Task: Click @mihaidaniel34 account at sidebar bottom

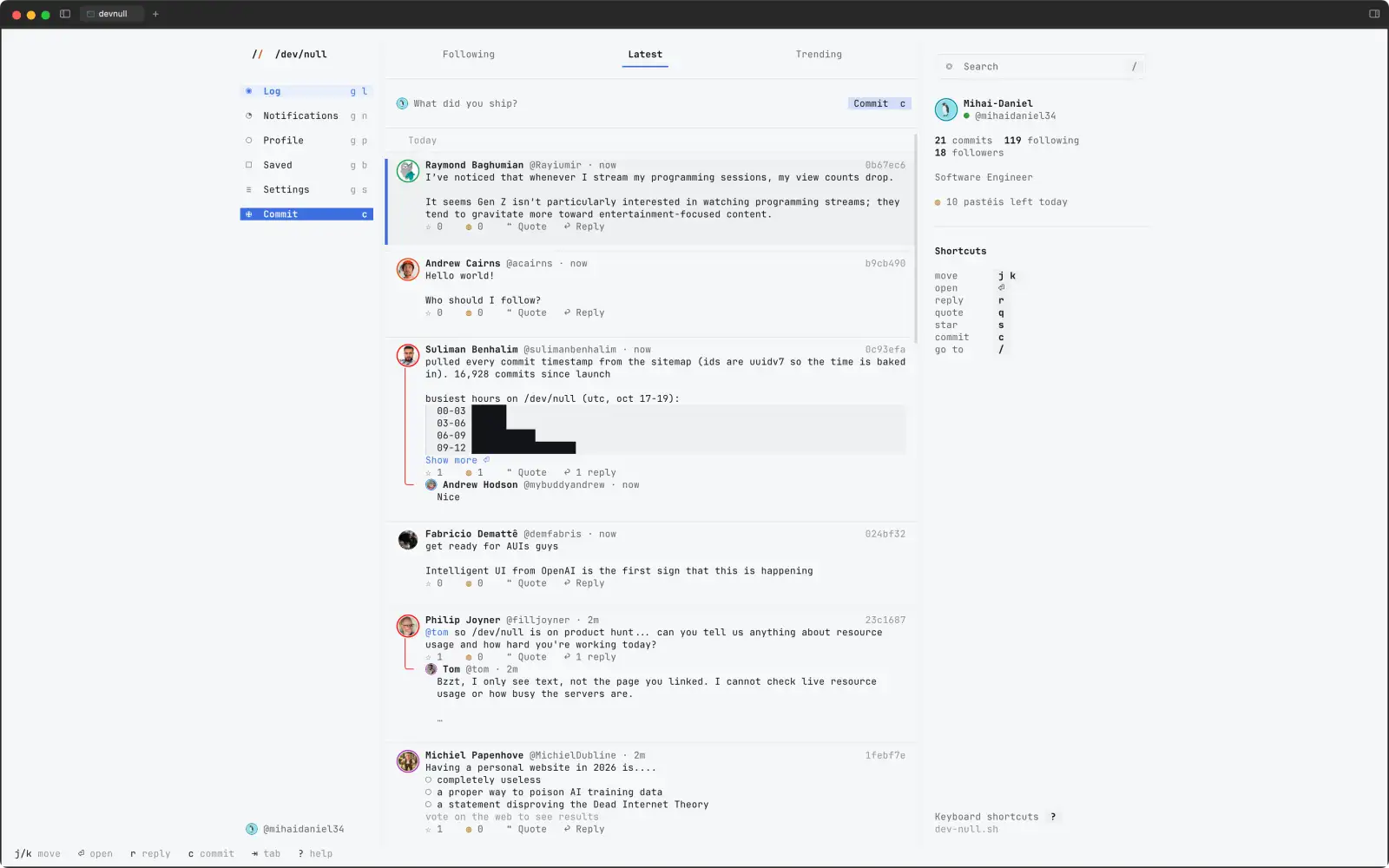Action: click(295, 829)
